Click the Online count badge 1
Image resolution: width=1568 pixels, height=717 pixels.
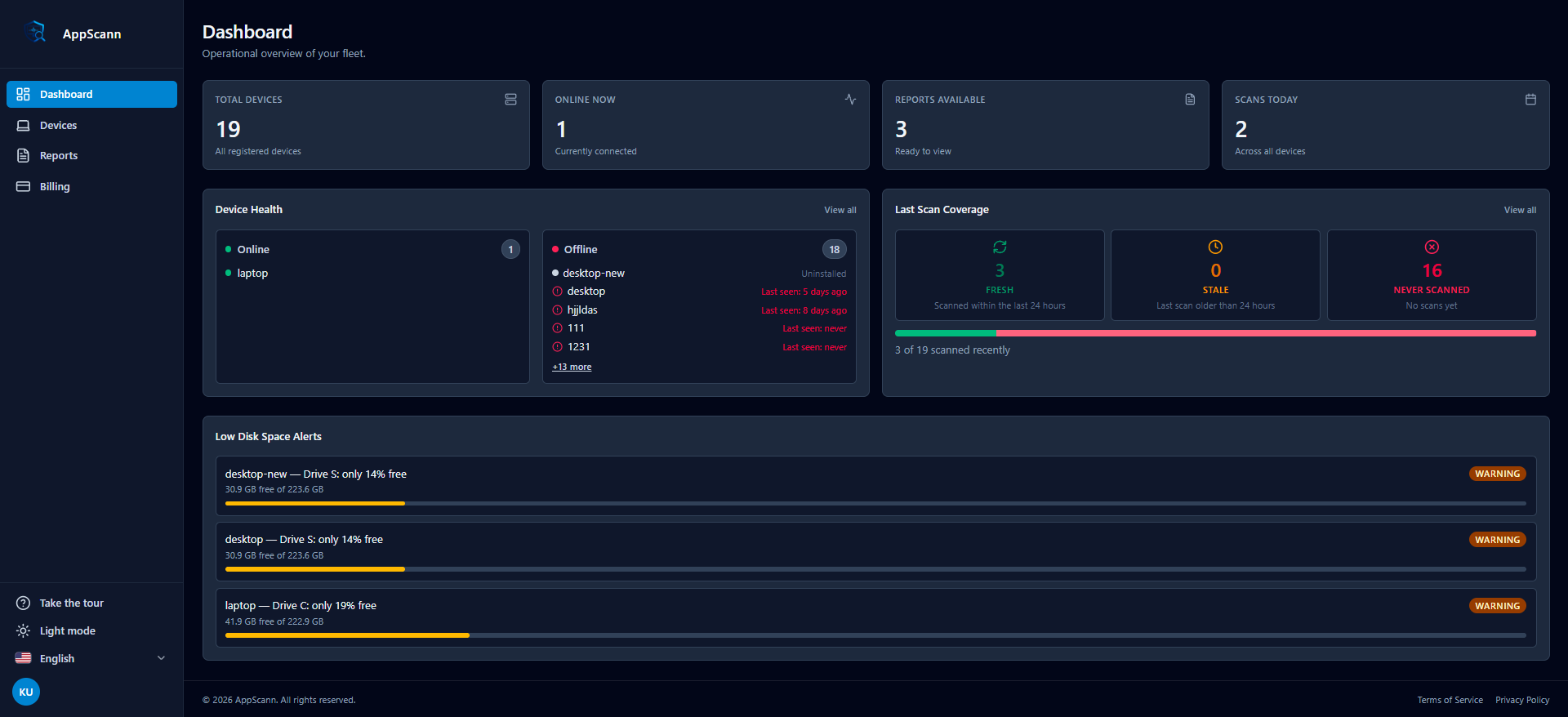pos(510,249)
